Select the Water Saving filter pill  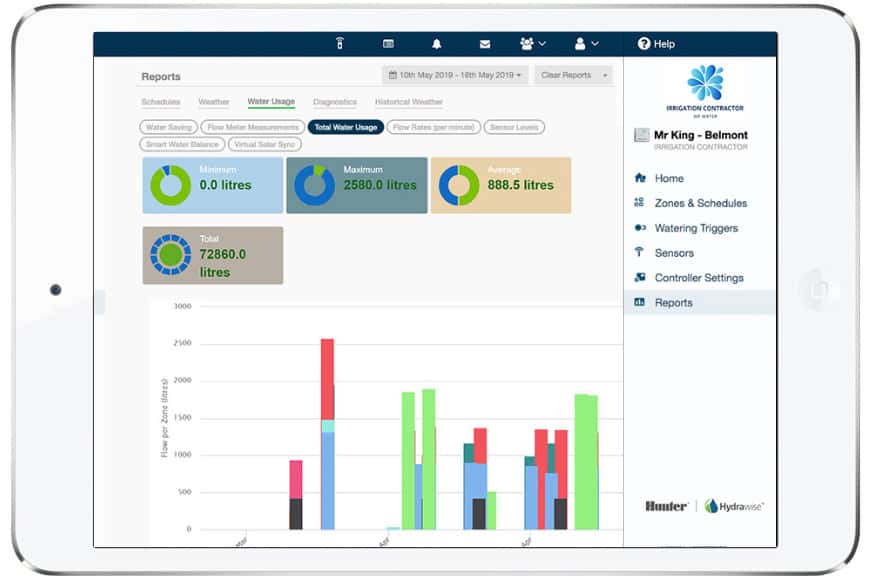[168, 127]
